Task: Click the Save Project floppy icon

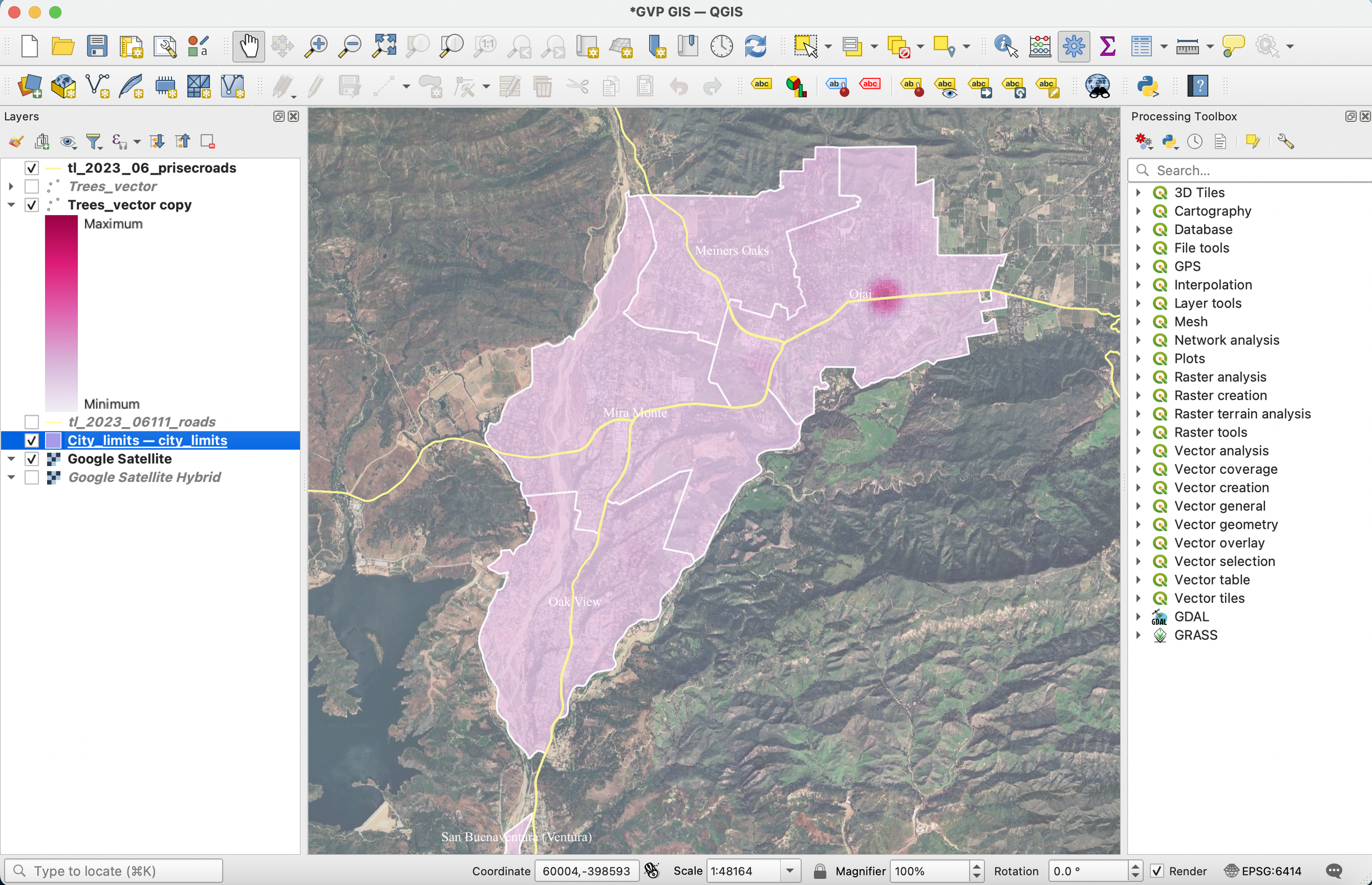Action: click(x=97, y=46)
